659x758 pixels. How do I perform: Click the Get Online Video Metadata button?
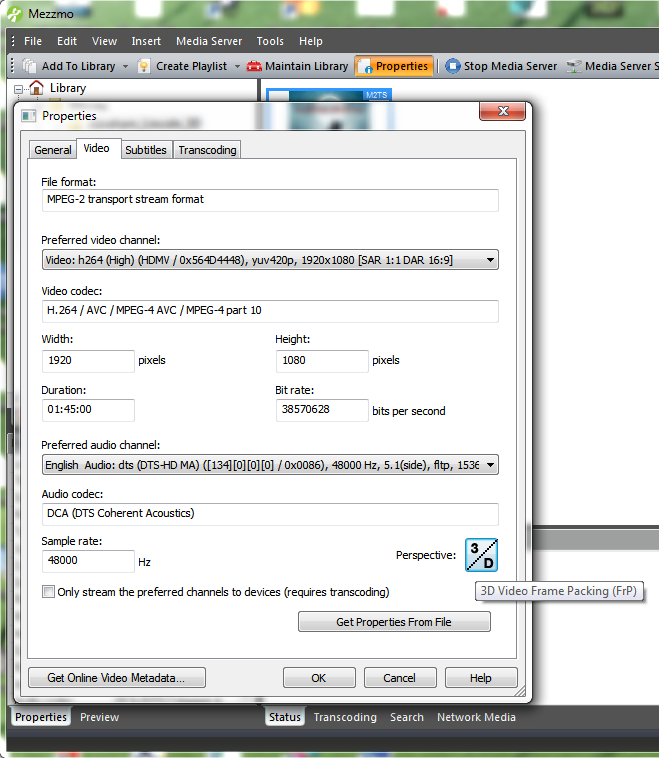[117, 678]
